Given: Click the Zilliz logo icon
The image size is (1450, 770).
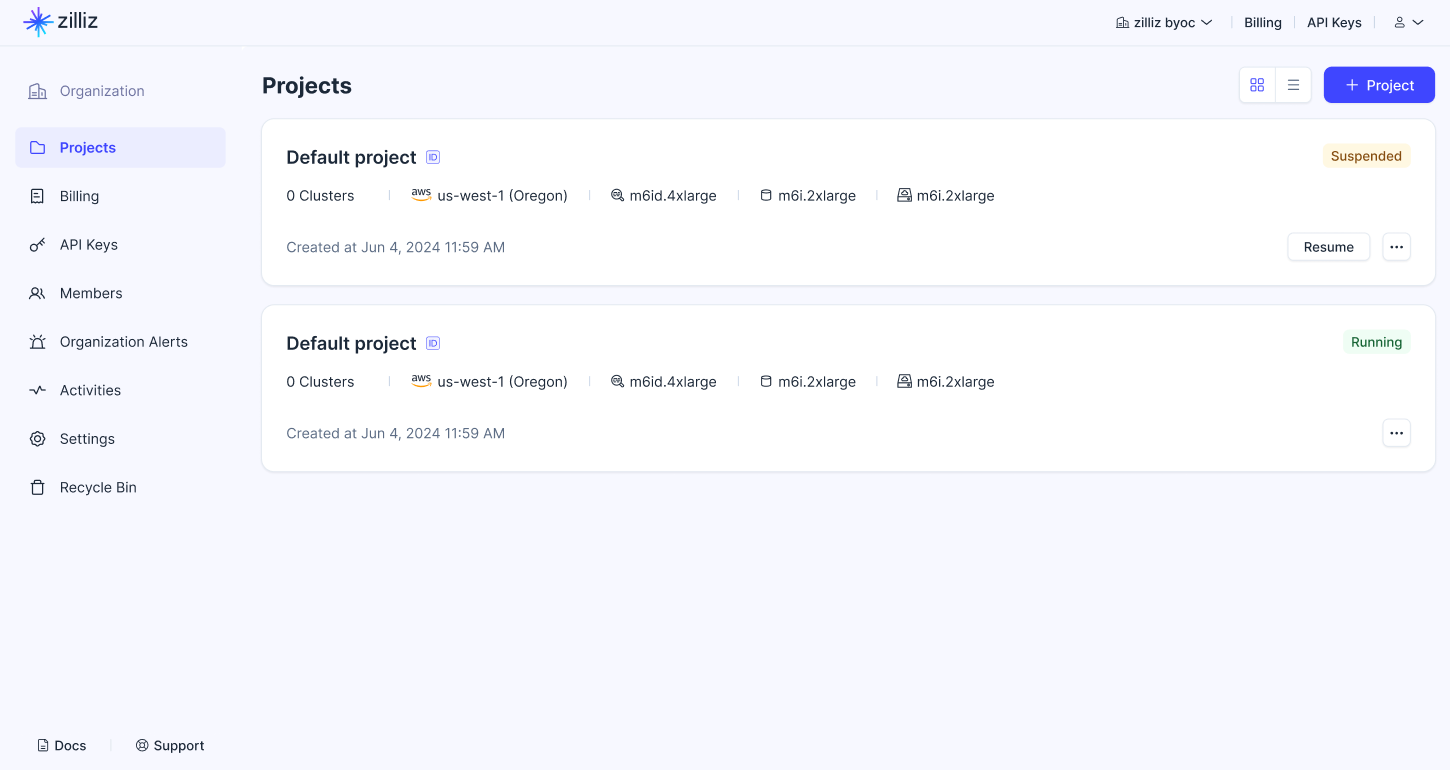Looking at the screenshot, I should (x=38, y=21).
